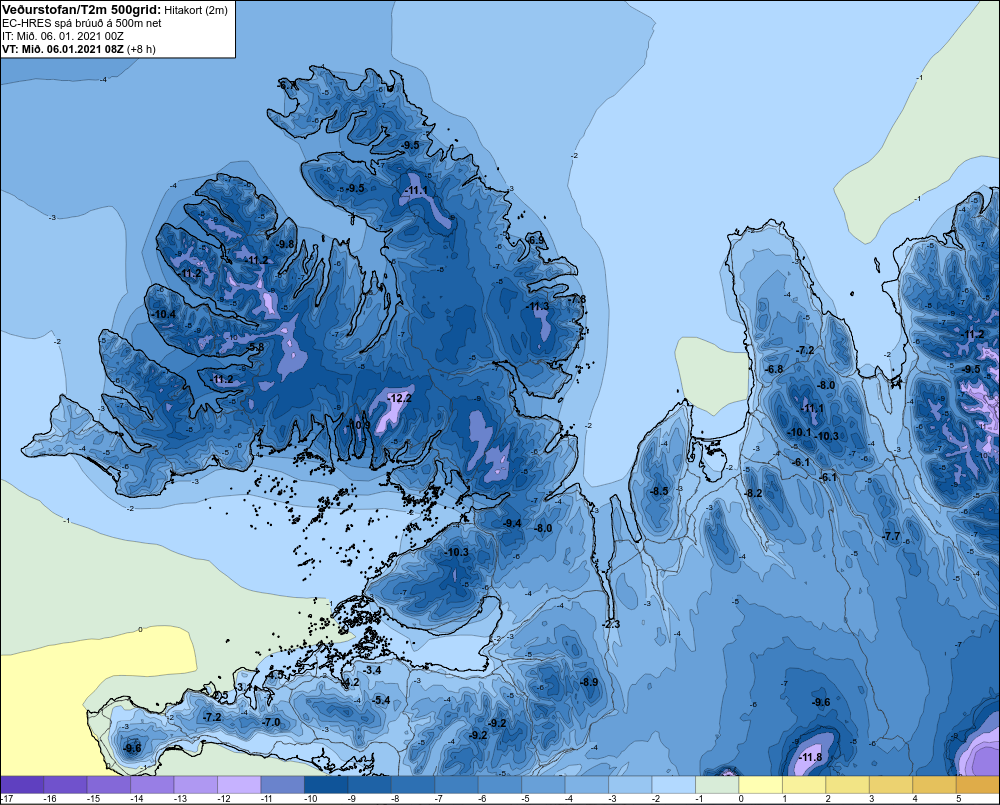This screenshot has width=1000, height=805.
Task: Select the legend swatch between -12 and -11
Action: pyautogui.click(x=239, y=785)
